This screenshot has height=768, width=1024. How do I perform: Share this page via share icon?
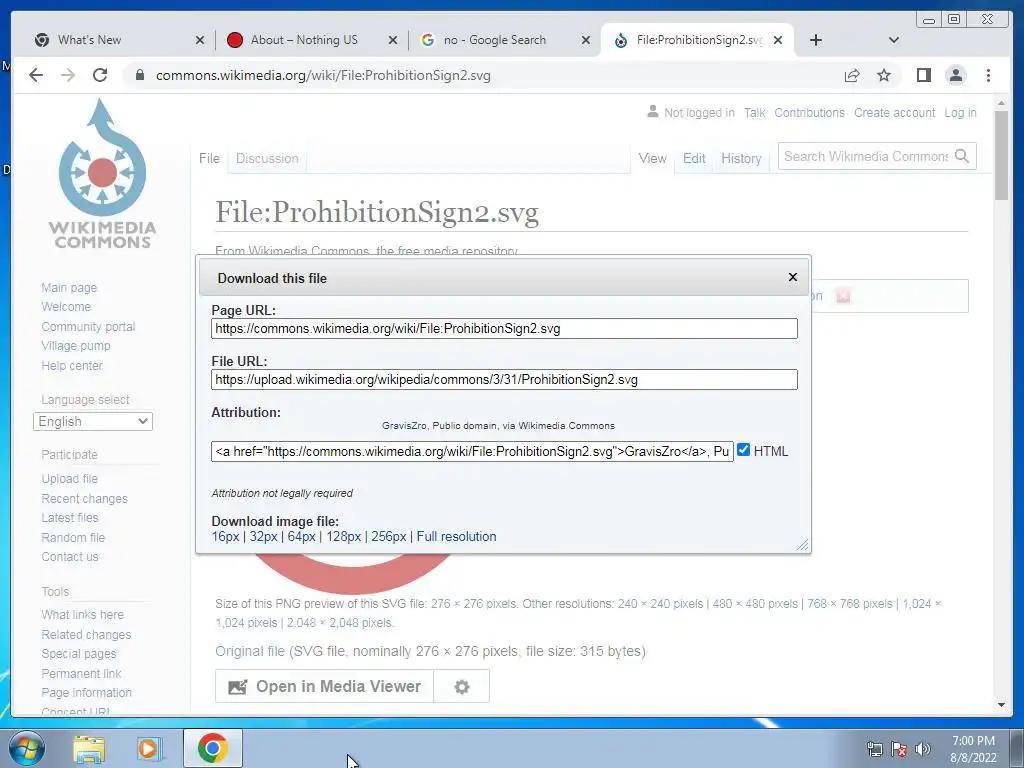[x=852, y=75]
